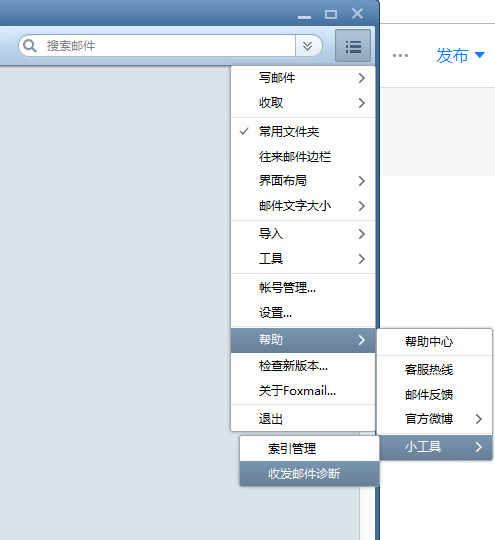Image resolution: width=495 pixels, height=540 pixels.
Task: Click the three-dots more options icon
Action: click(x=400, y=55)
